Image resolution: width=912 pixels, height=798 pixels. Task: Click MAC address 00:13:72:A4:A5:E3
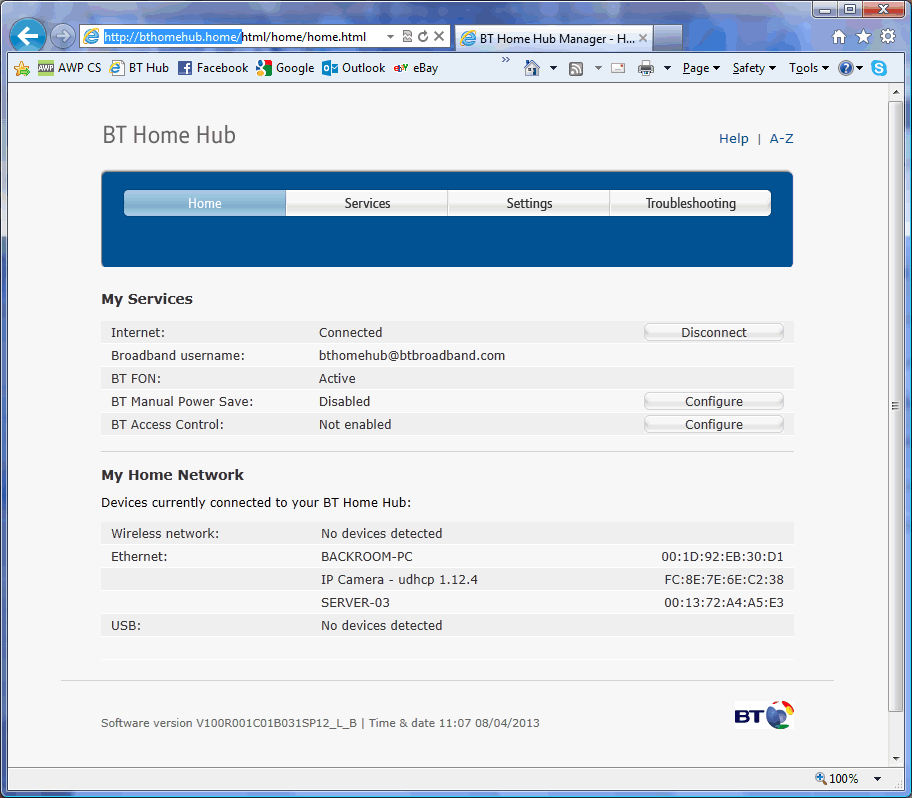pyautogui.click(x=724, y=603)
